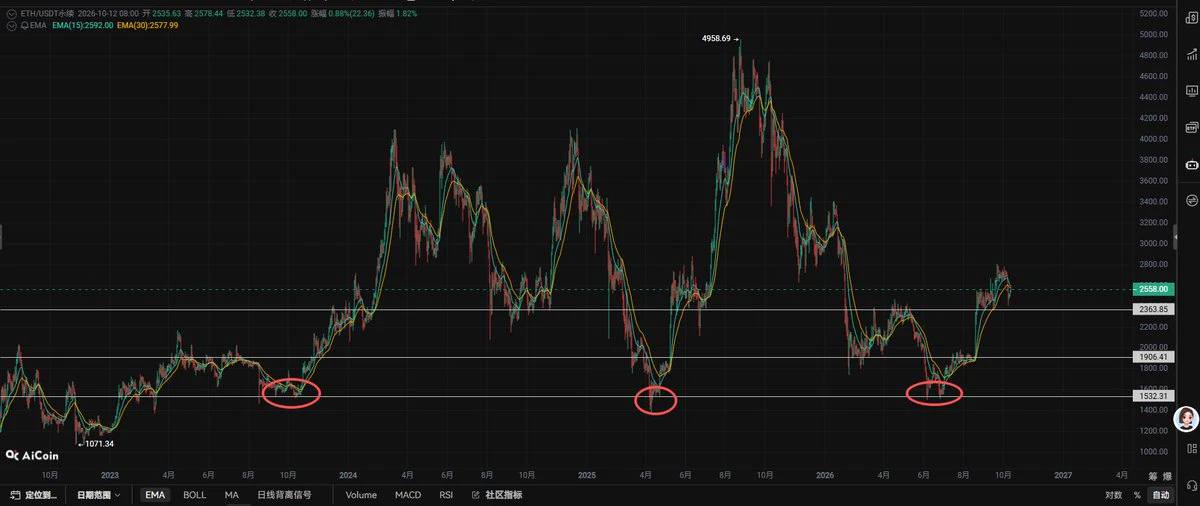Open the robot assistant icon in sidebar
Image resolution: width=1200 pixels, height=506 pixels.
click(1191, 164)
